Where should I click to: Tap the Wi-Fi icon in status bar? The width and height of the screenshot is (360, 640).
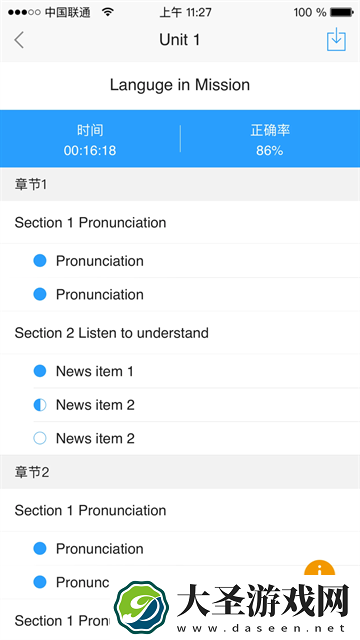pos(108,12)
